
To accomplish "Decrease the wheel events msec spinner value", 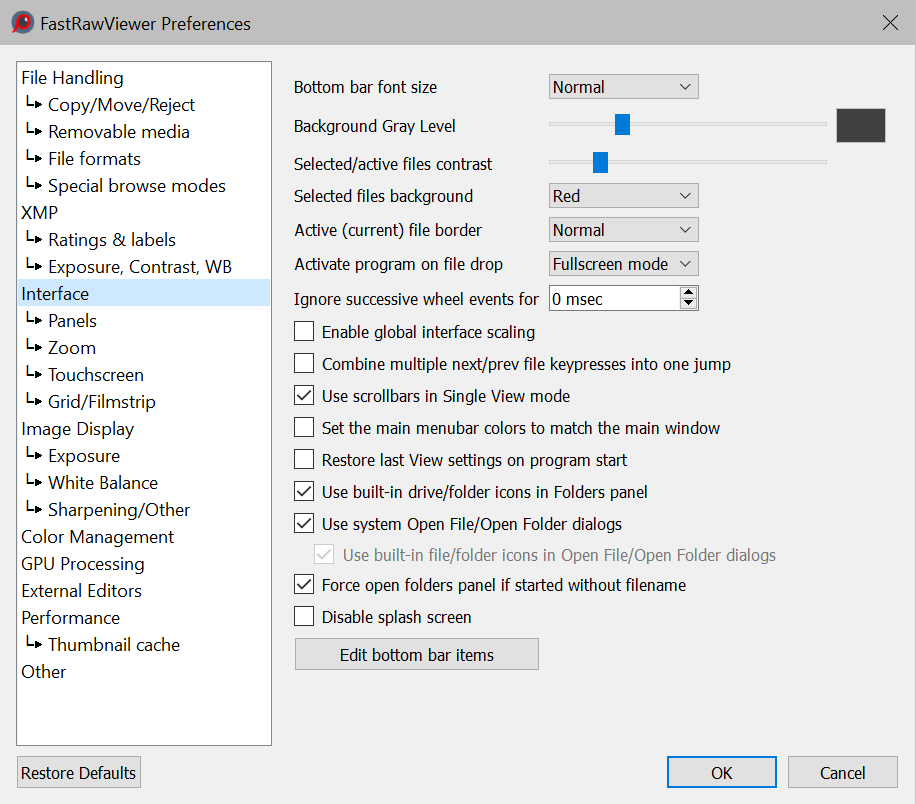I will (x=688, y=304).
